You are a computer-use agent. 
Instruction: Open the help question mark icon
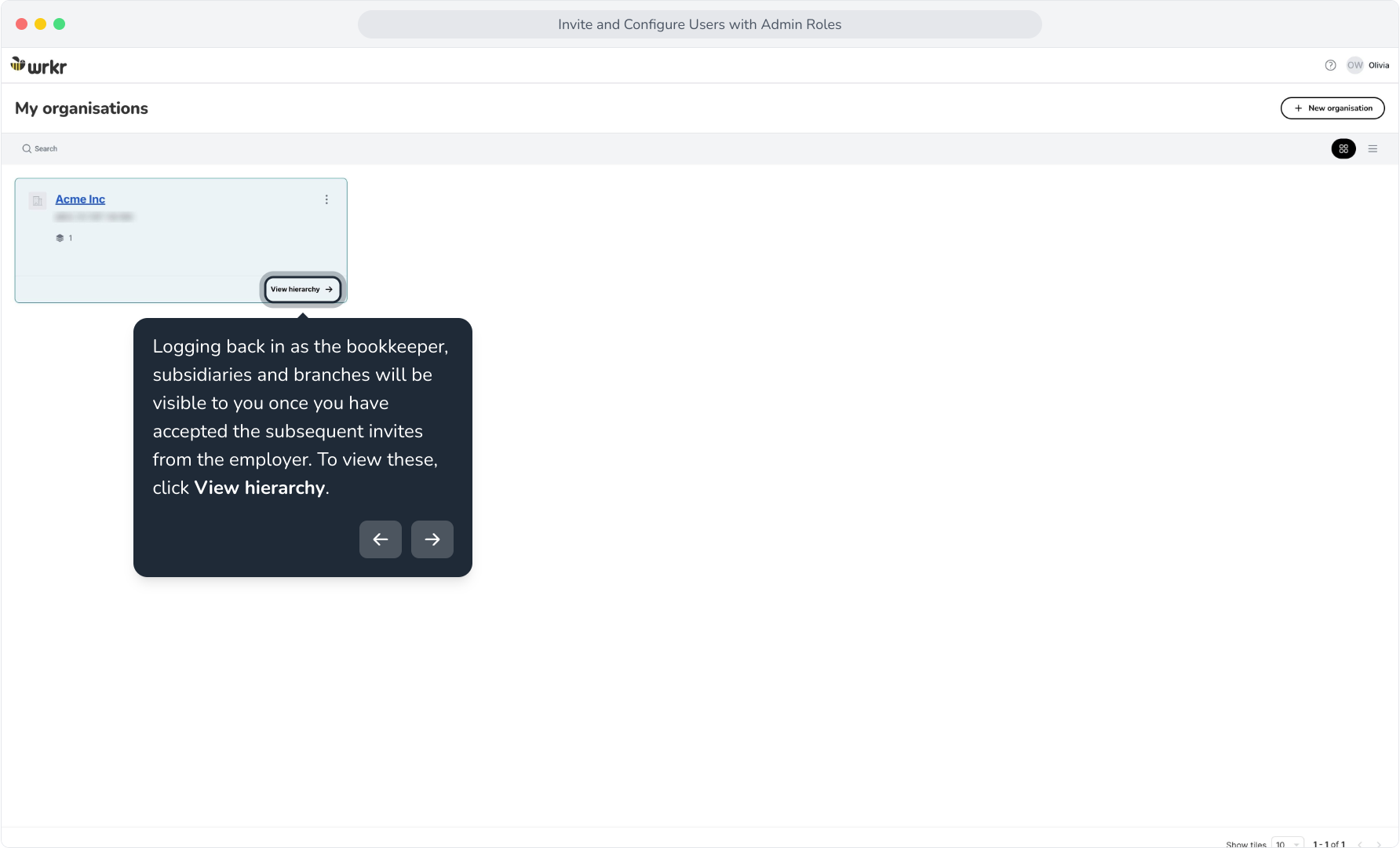[x=1330, y=65]
